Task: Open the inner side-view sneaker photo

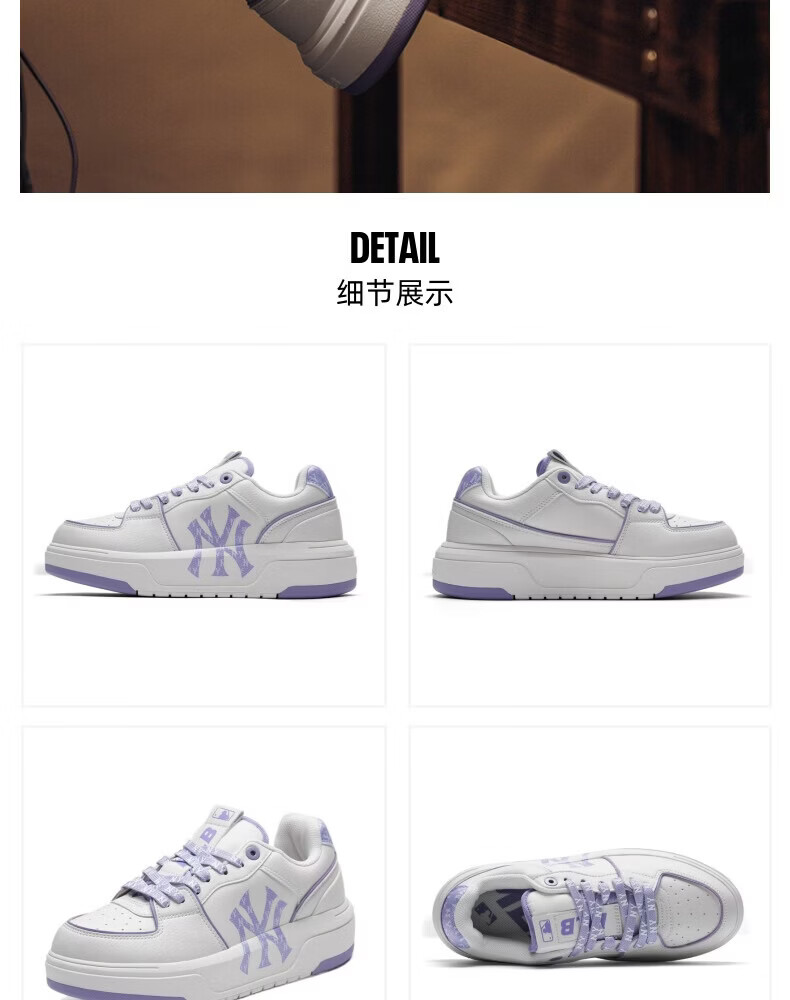Action: (x=590, y=525)
